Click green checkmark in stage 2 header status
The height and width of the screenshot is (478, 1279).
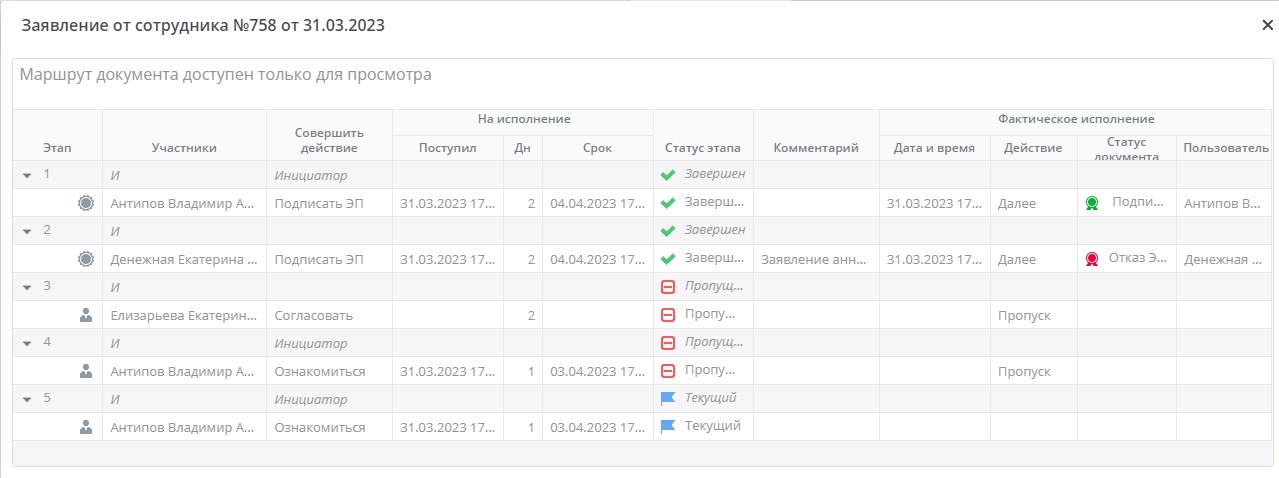pos(668,231)
